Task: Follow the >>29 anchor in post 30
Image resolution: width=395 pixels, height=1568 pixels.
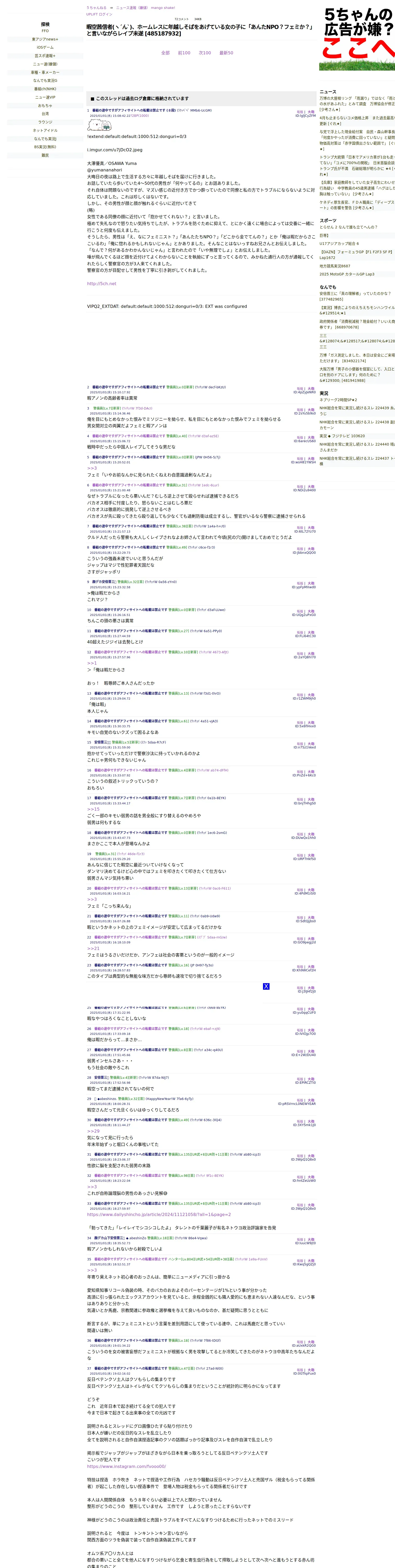Action: (93, 1131)
